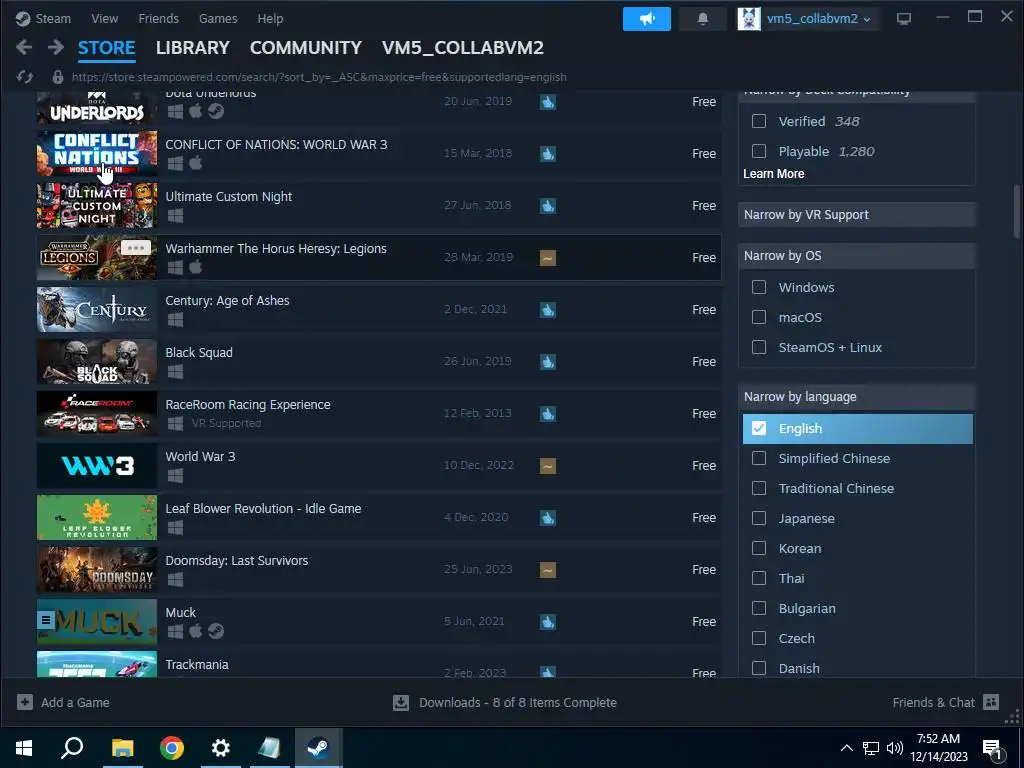Switch to Big Picture mode icon
The image size is (1024, 768).
click(904, 19)
